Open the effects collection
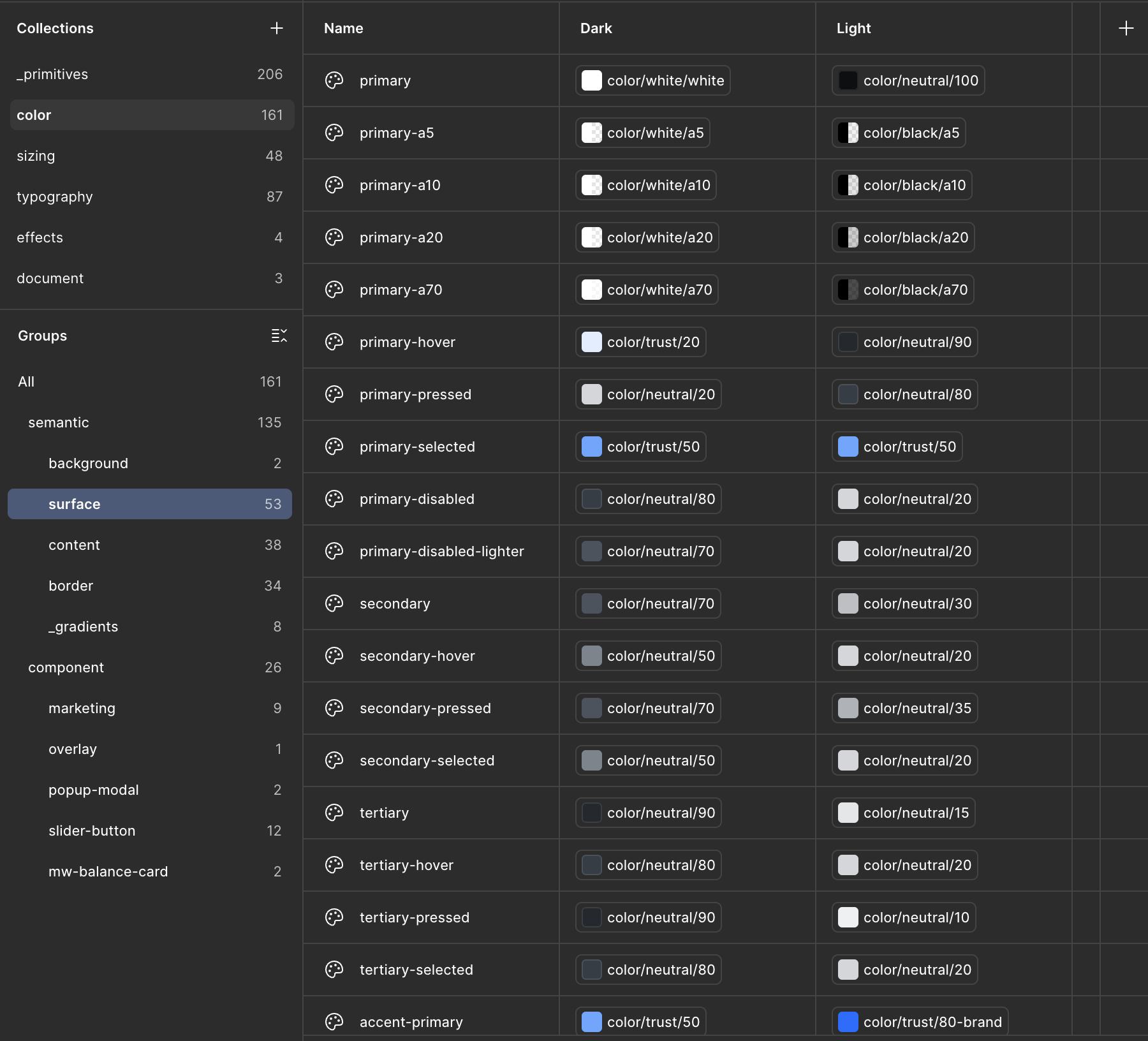Screen dimensions: 1148x1041 152,237
